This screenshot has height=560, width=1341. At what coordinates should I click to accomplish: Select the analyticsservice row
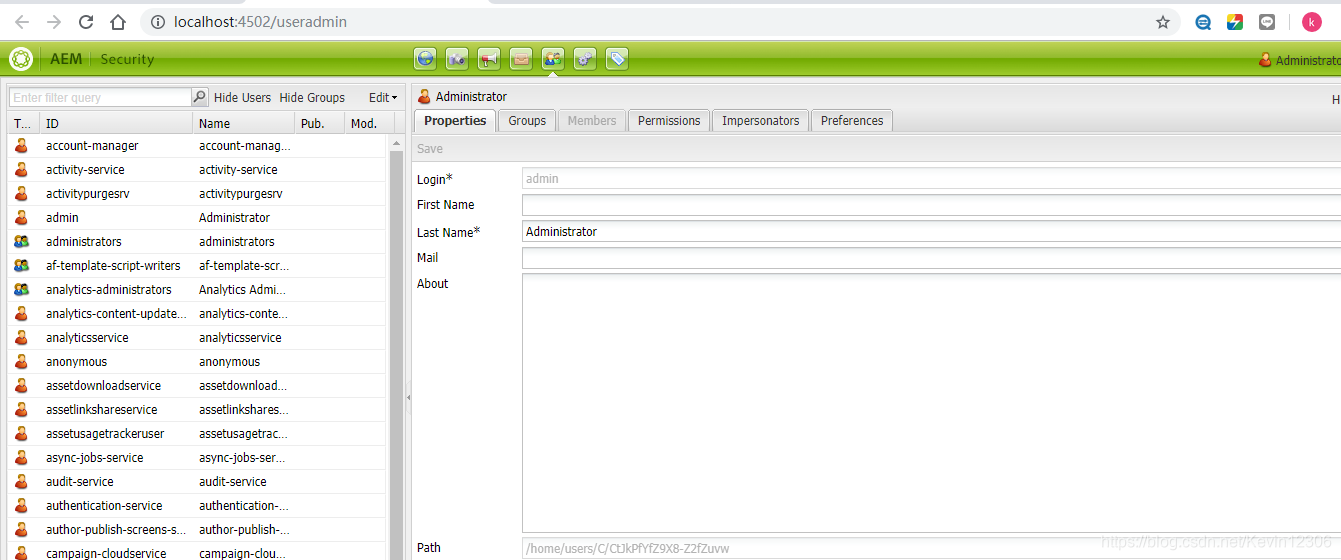pyautogui.click(x=196, y=338)
